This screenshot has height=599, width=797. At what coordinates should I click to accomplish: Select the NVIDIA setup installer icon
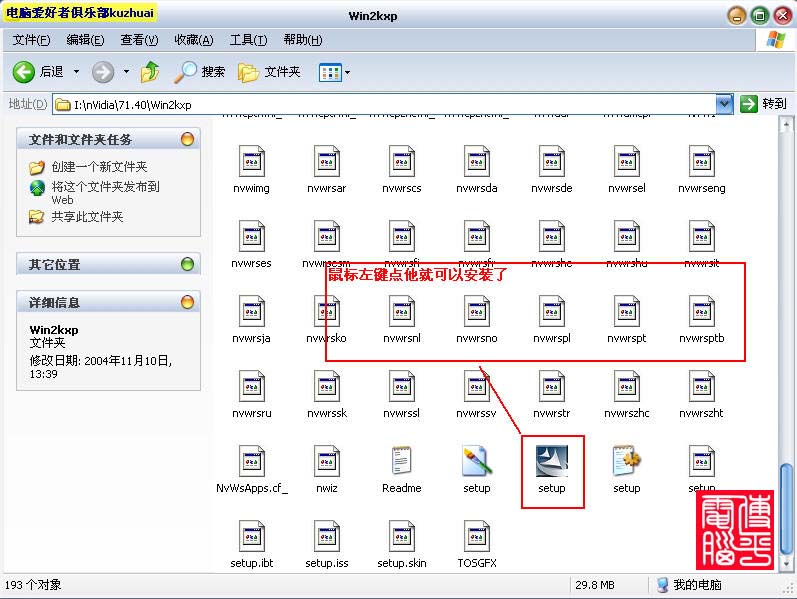[x=552, y=461]
